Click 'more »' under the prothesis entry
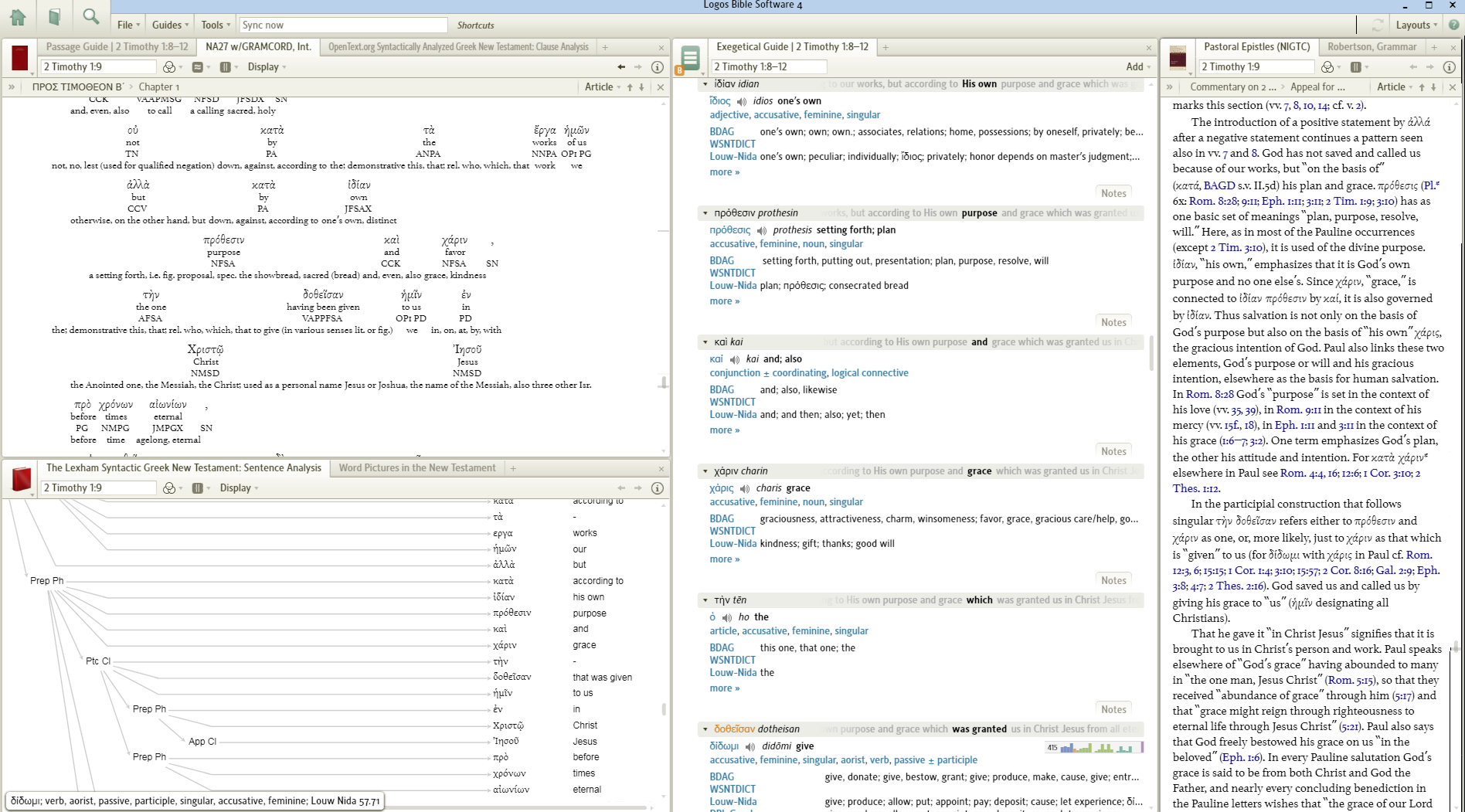 coord(725,301)
